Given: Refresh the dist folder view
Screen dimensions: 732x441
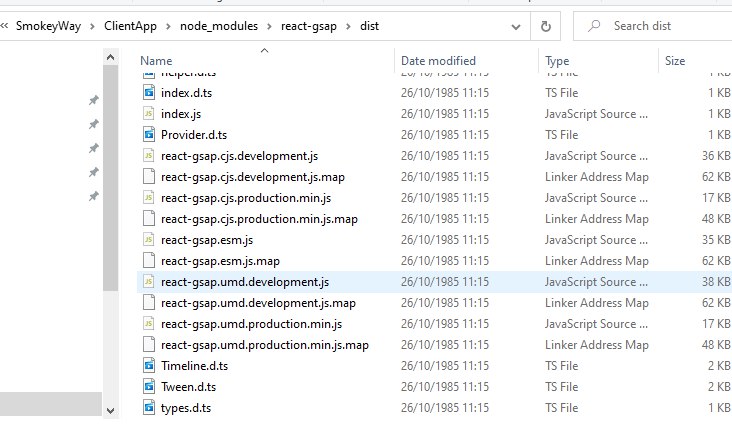Looking at the screenshot, I should point(545,26).
